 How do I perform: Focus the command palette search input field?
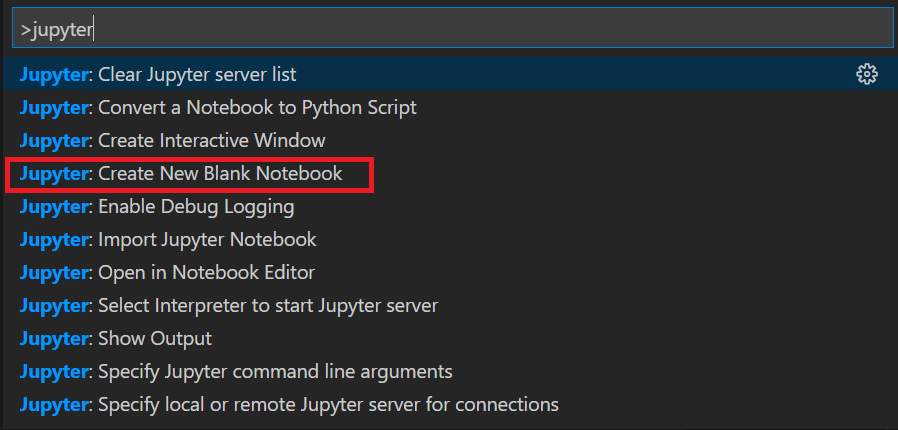(452, 27)
